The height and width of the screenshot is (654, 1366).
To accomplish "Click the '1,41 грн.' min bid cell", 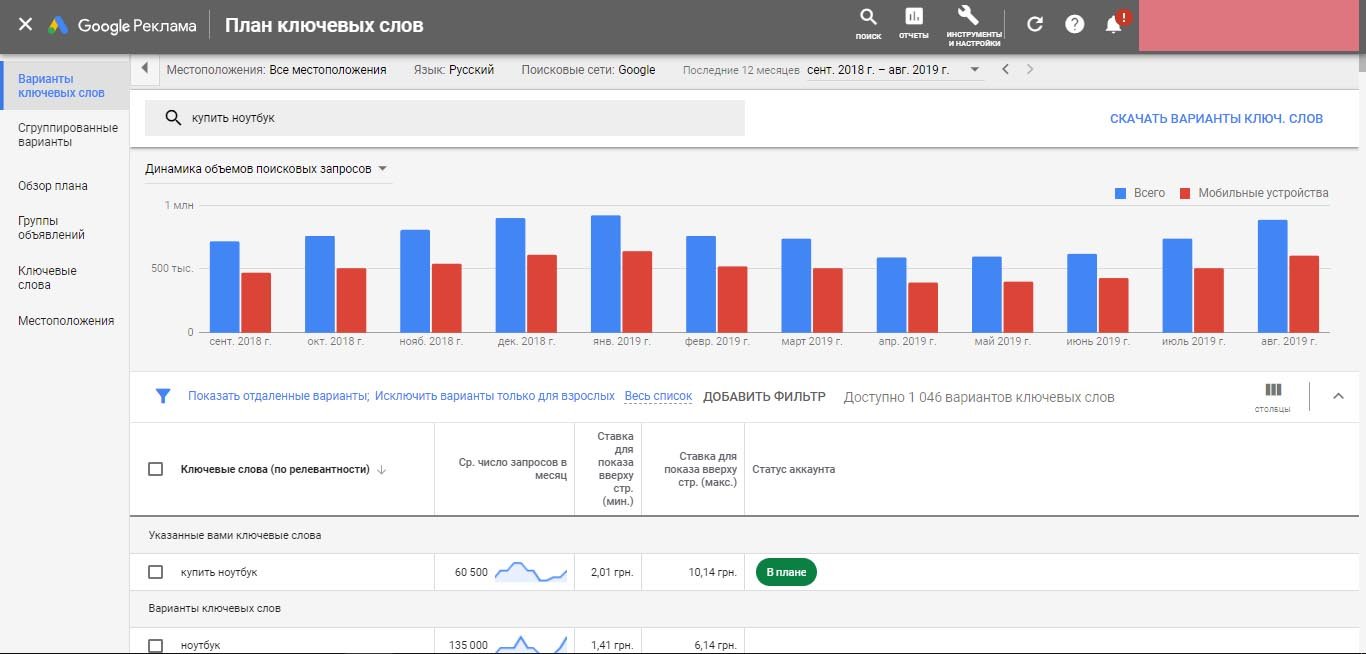I will (x=612, y=645).
